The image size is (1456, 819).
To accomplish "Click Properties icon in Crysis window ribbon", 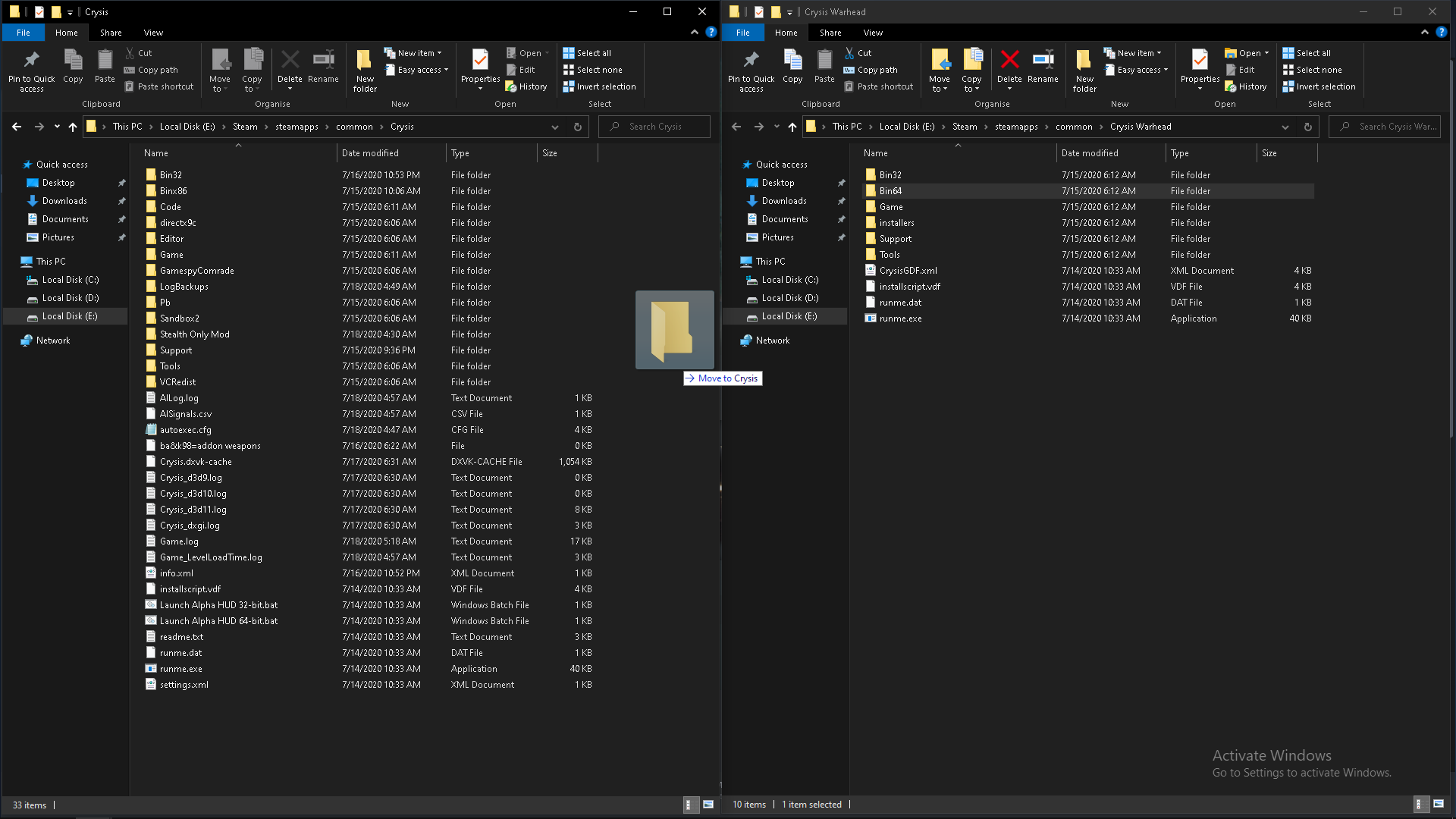I will click(480, 61).
